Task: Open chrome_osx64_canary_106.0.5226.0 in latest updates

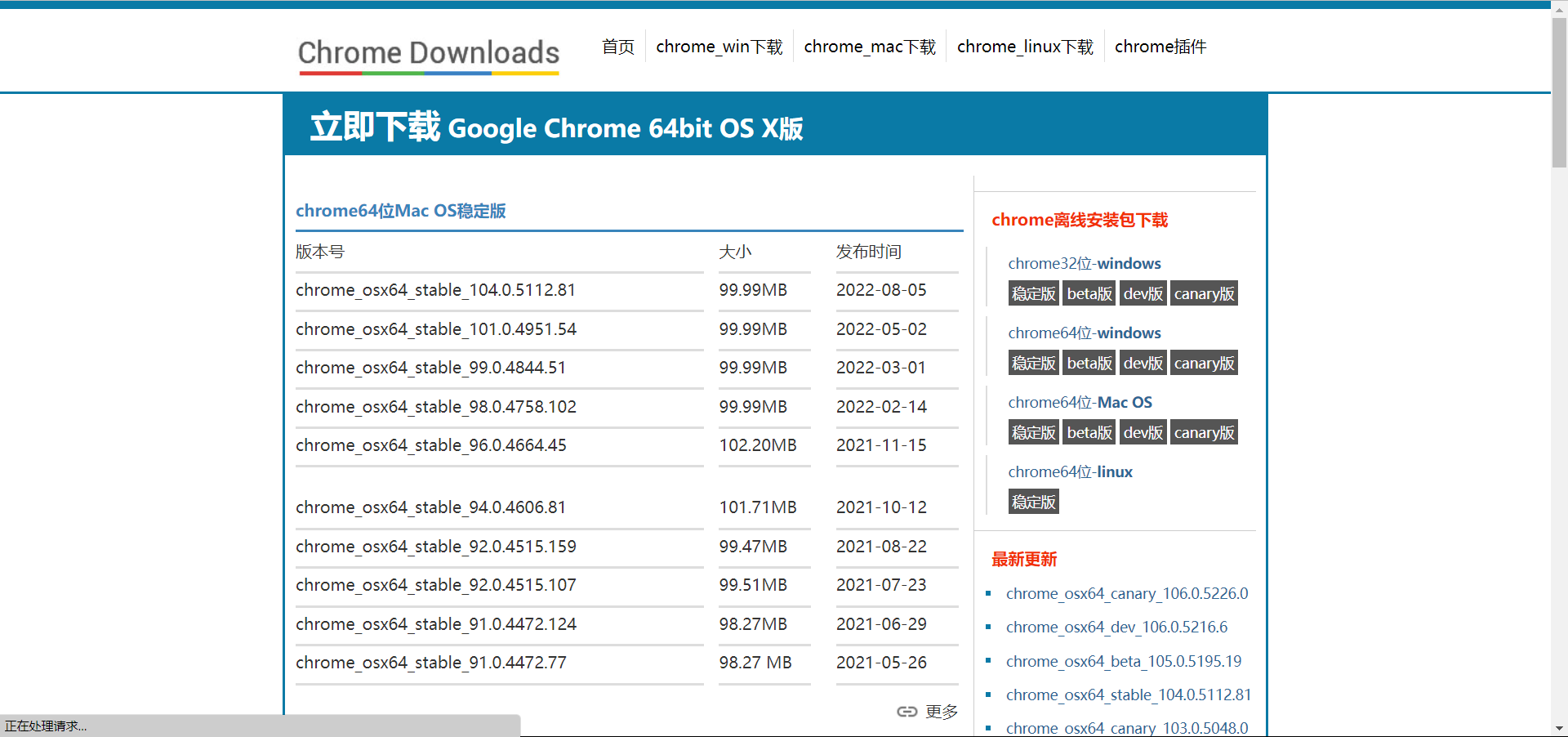Action: pos(1127,593)
